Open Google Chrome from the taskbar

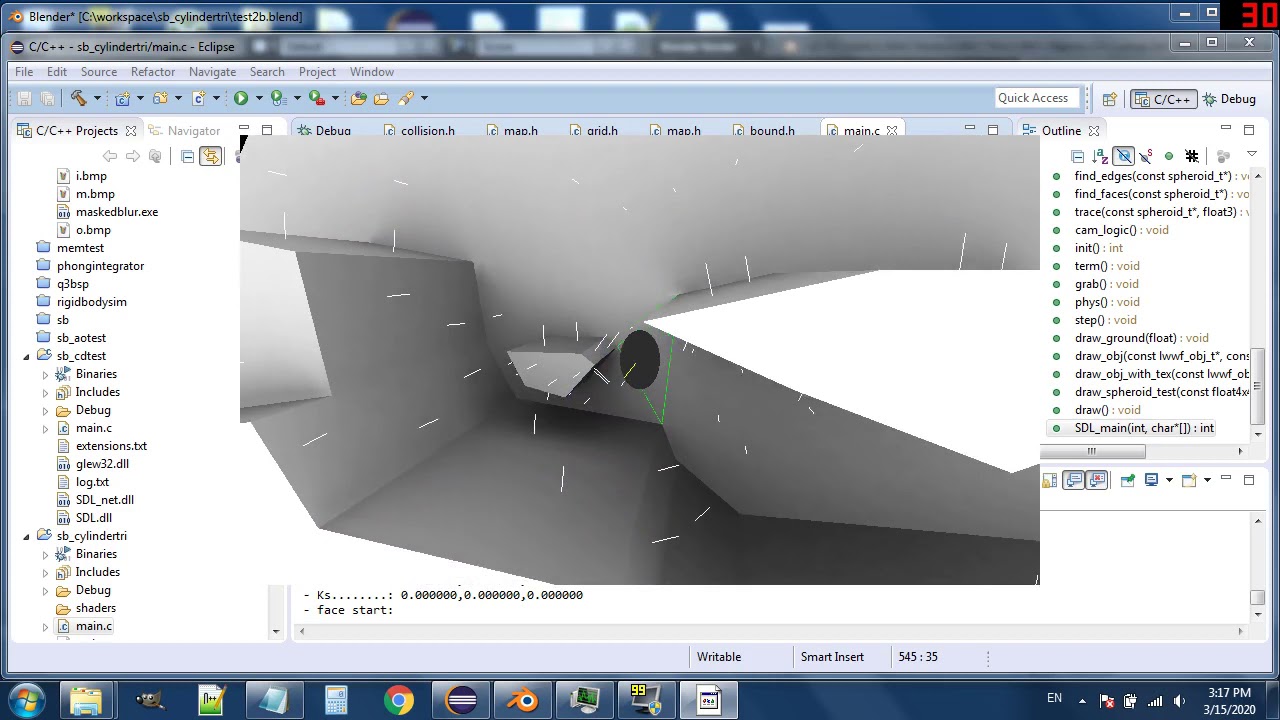point(398,700)
